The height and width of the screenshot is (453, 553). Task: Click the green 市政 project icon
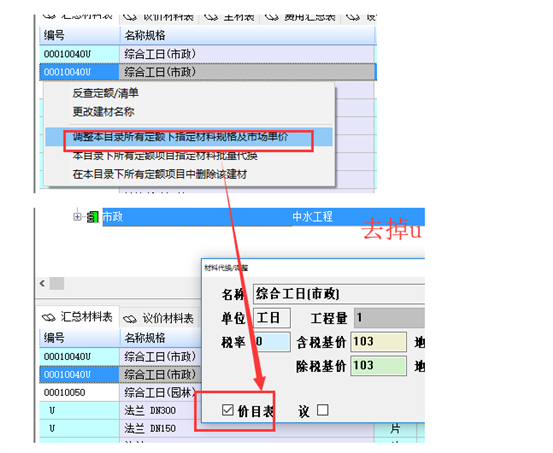click(x=93, y=217)
